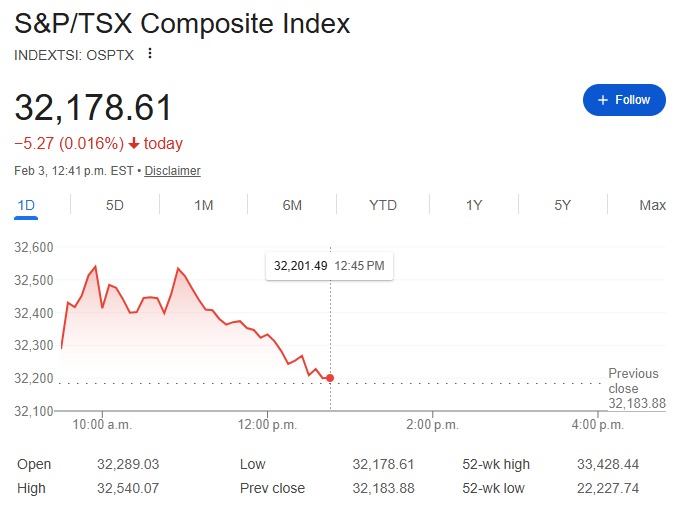Click the plus icon in Follow button
Image resolution: width=677 pixels, height=505 pixels.
click(602, 100)
